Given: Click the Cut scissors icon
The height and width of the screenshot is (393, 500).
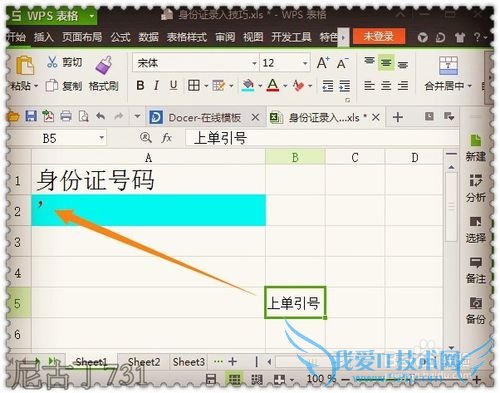Looking at the screenshot, I should pos(52,62).
